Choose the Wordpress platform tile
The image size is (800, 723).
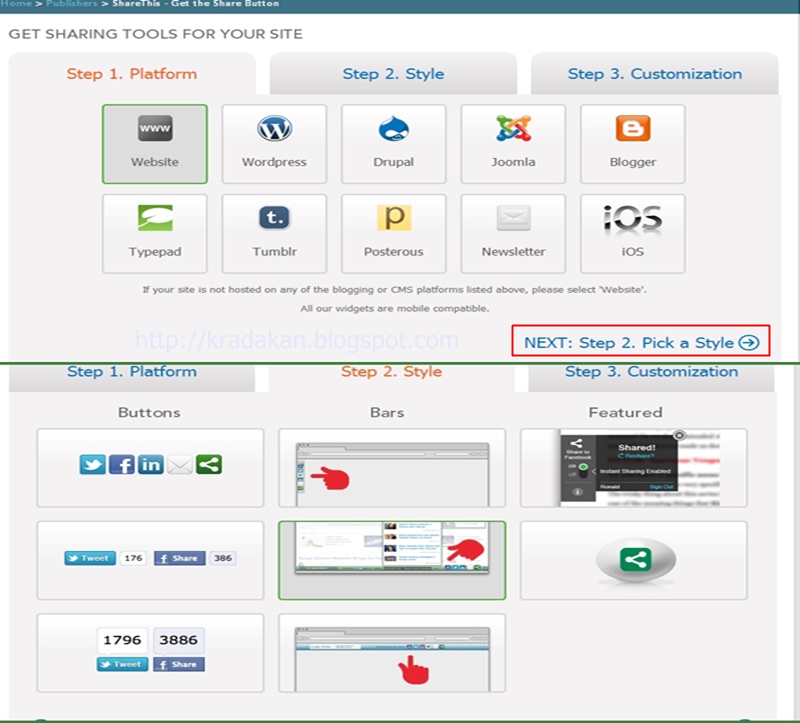274,144
